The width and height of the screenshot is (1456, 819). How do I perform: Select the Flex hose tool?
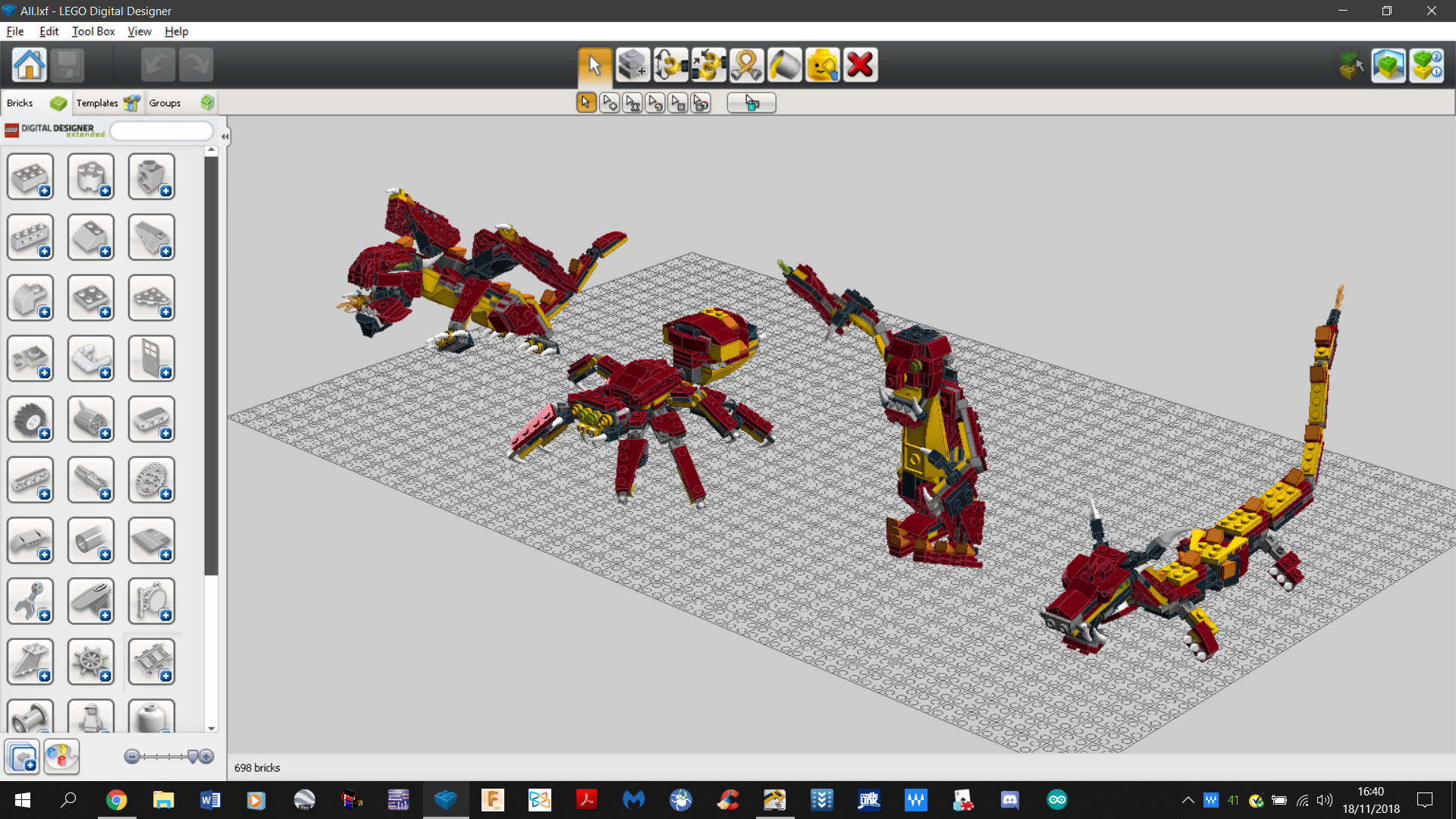coord(746,65)
